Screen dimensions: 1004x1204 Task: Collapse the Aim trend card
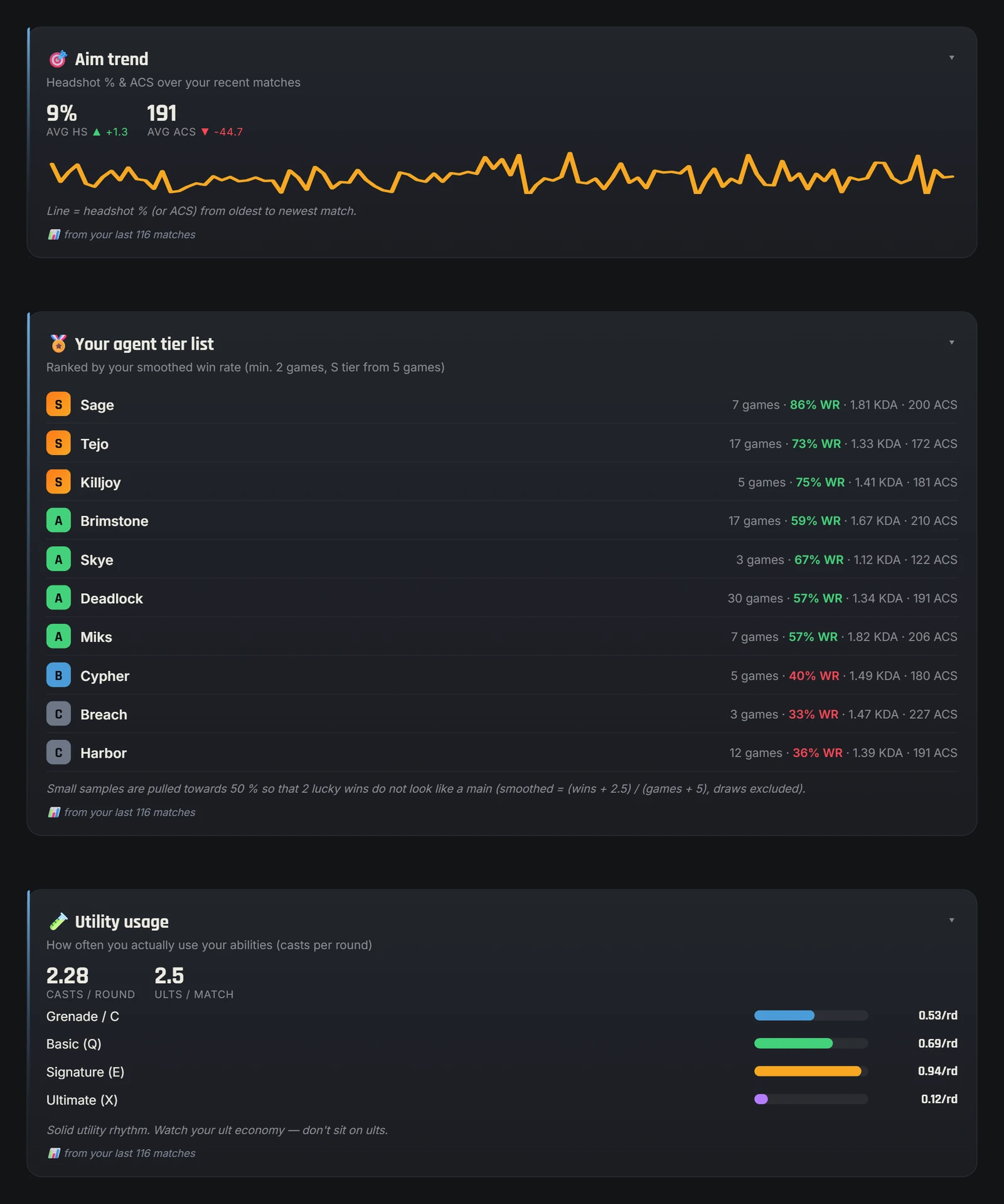coord(951,58)
